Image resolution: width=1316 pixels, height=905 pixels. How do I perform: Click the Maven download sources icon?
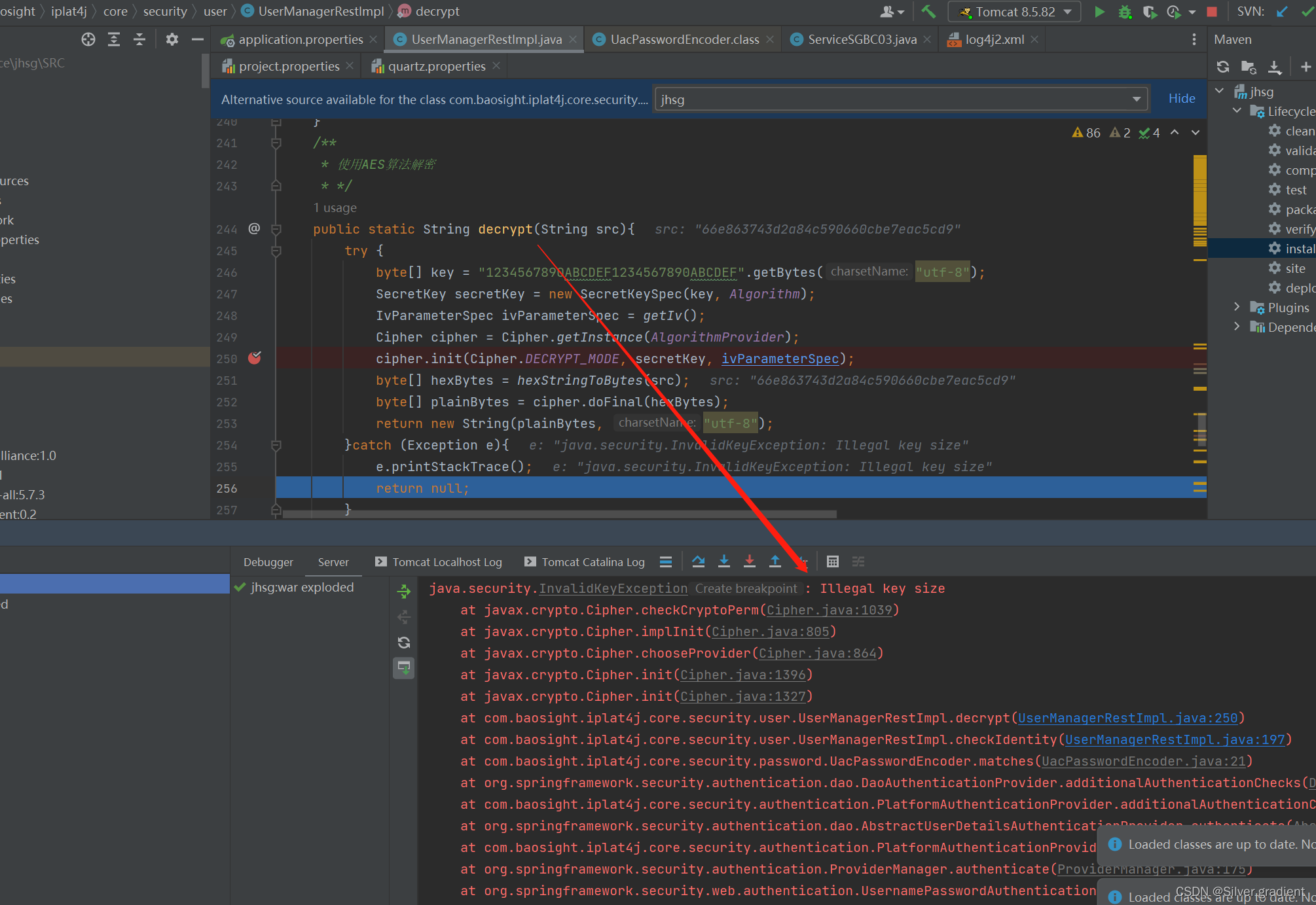point(1275,67)
